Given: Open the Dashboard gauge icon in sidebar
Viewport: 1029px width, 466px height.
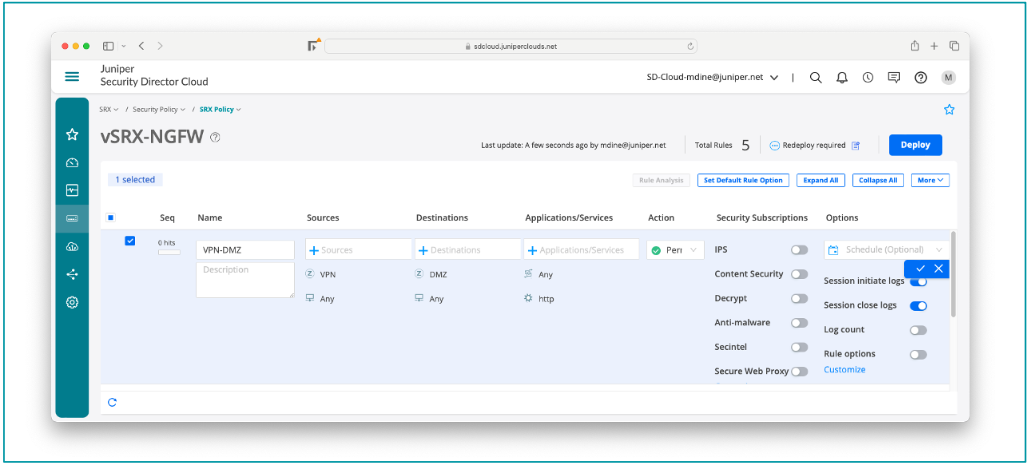Looking at the screenshot, I should 72,162.
